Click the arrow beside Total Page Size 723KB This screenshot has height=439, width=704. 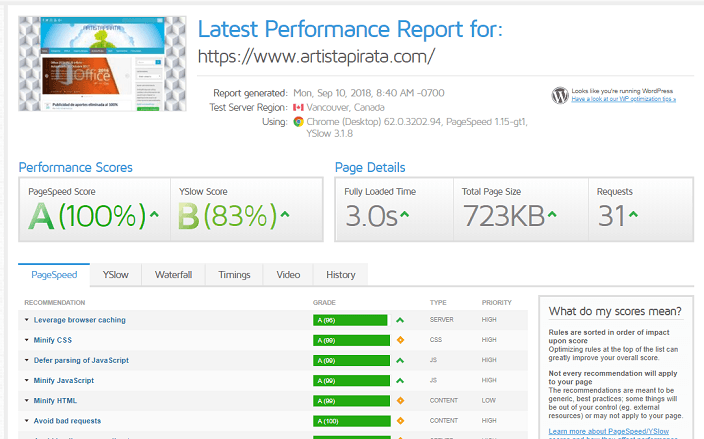click(x=552, y=215)
